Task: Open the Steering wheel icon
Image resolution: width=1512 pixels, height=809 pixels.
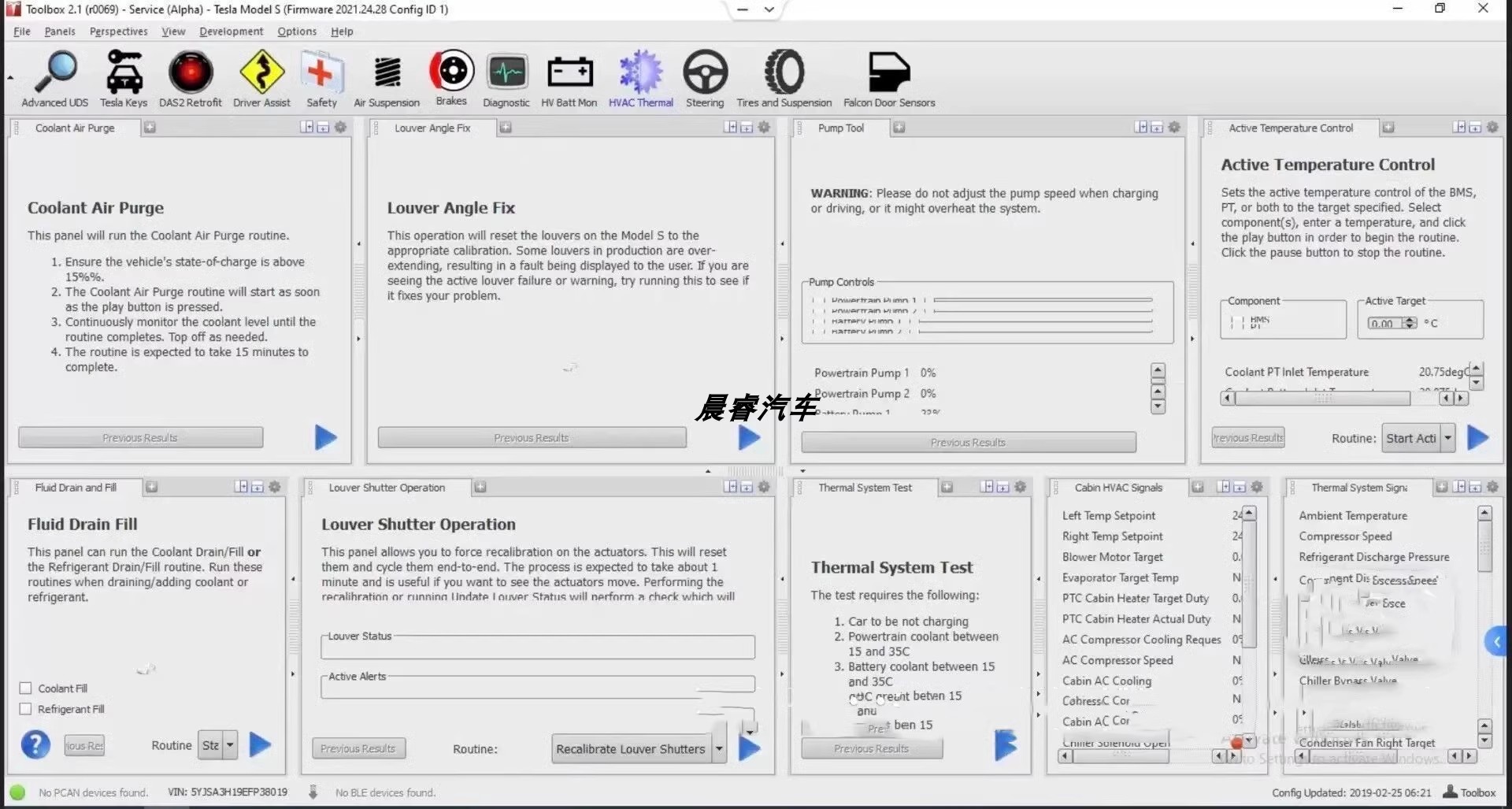Action: [705, 78]
